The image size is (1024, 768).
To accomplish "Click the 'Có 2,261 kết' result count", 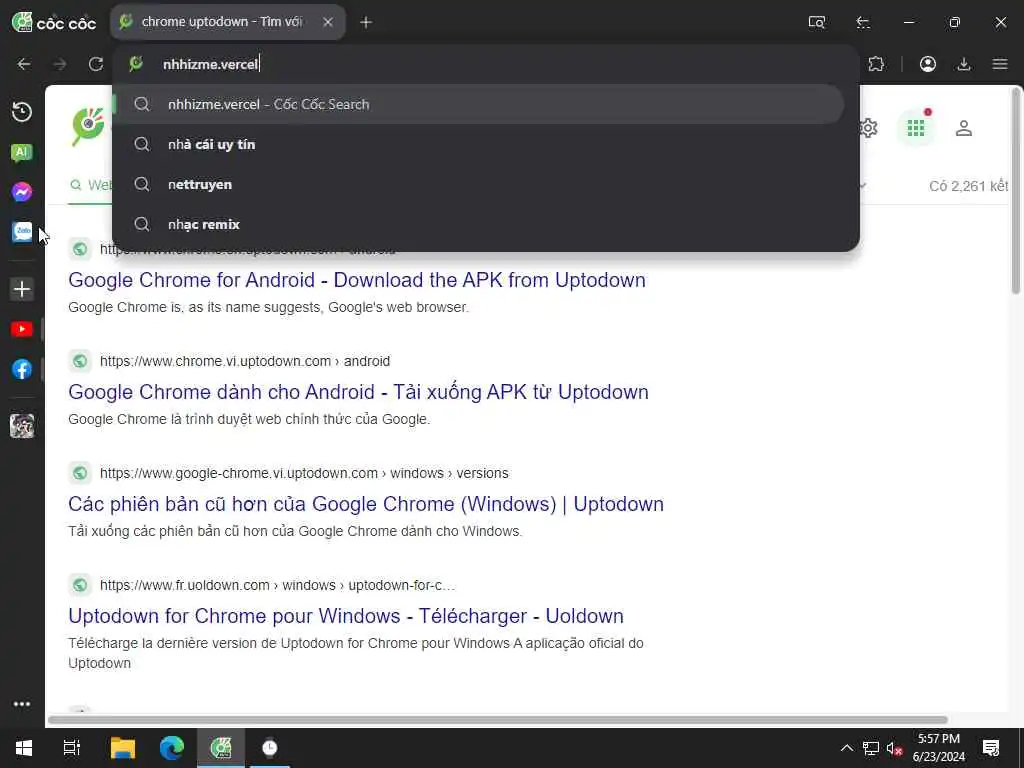I will (968, 186).
